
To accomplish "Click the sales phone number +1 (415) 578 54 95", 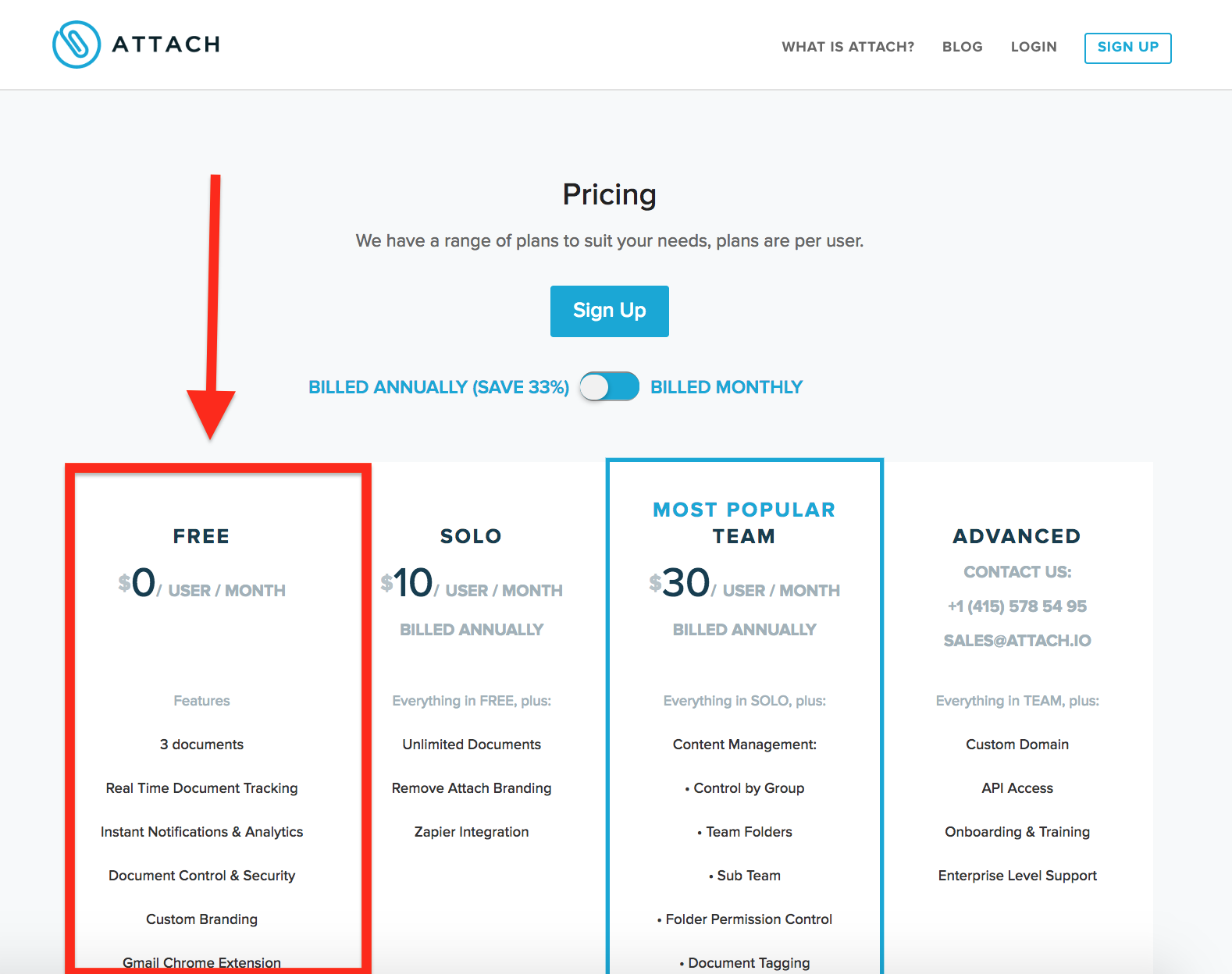I will 1017,606.
